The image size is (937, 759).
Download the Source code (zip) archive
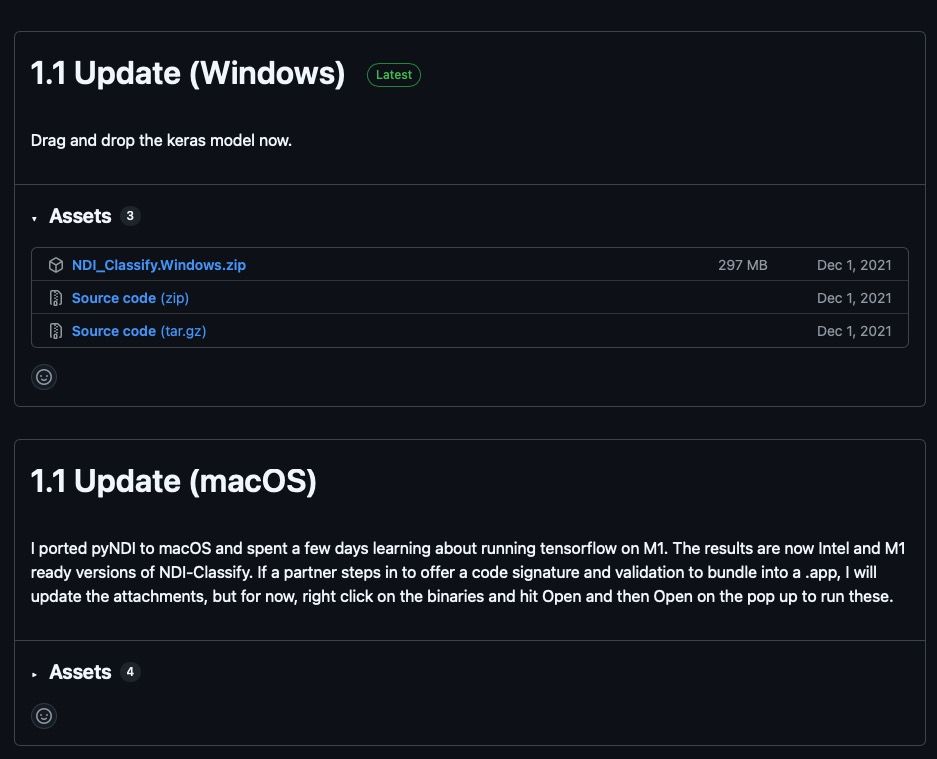[x=130, y=298]
